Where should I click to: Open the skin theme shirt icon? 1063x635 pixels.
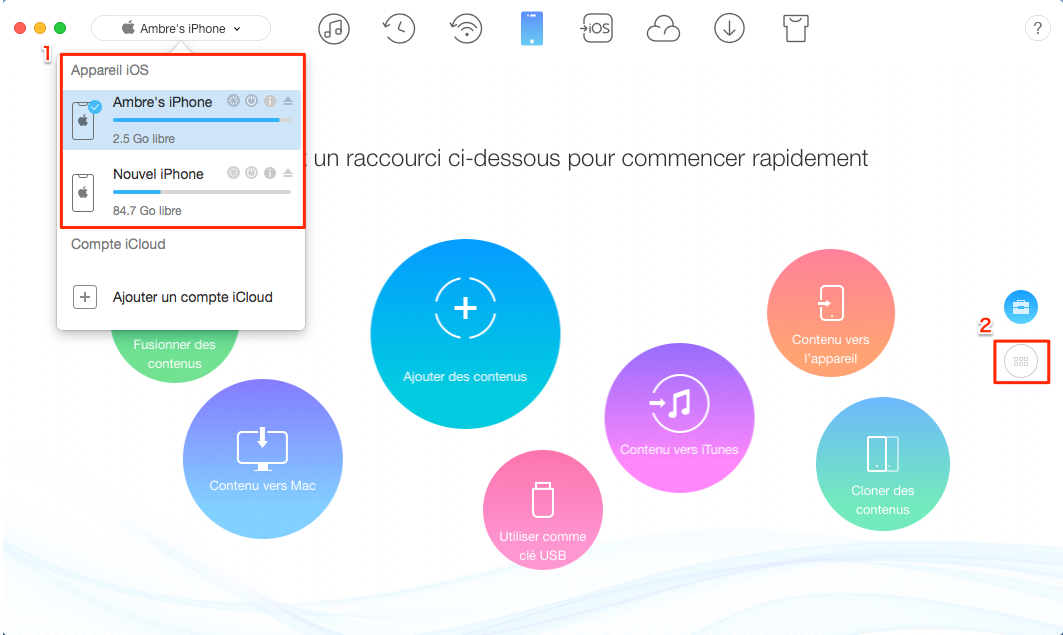pyautogui.click(x=795, y=28)
